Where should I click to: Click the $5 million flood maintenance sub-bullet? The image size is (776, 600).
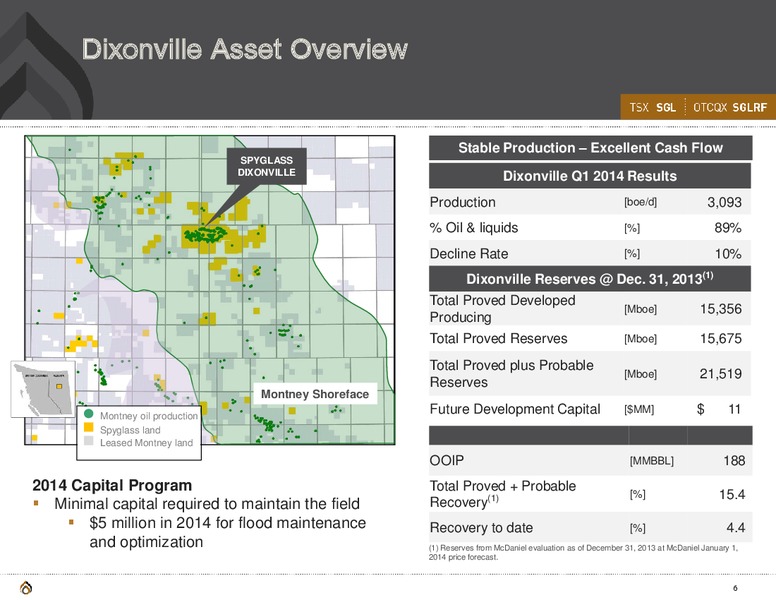point(228,532)
